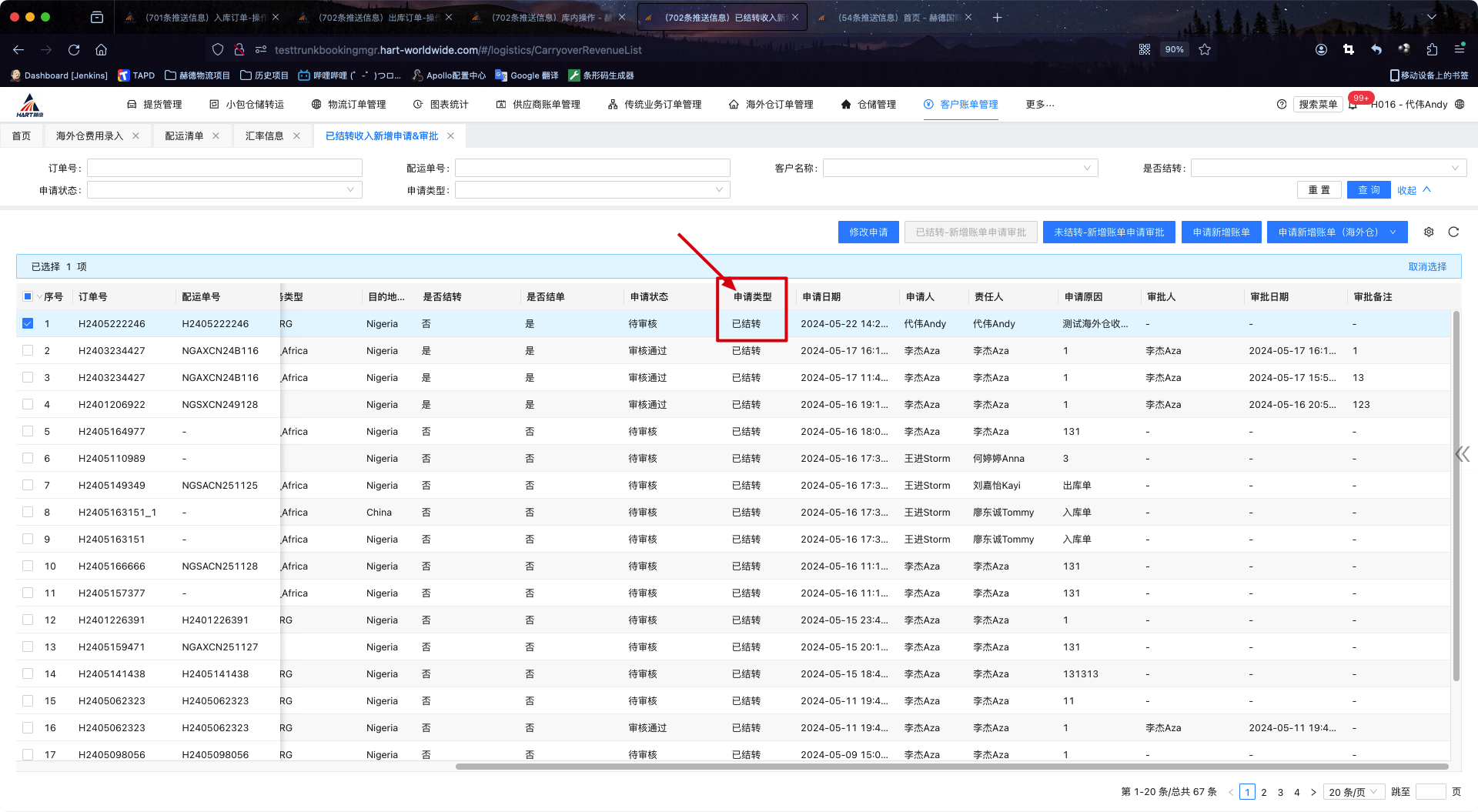Click the table settings gear icon

pyautogui.click(x=1429, y=232)
